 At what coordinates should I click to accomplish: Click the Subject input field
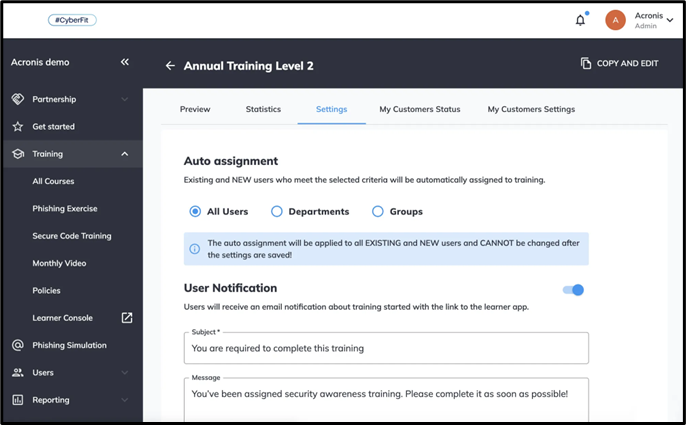click(386, 348)
